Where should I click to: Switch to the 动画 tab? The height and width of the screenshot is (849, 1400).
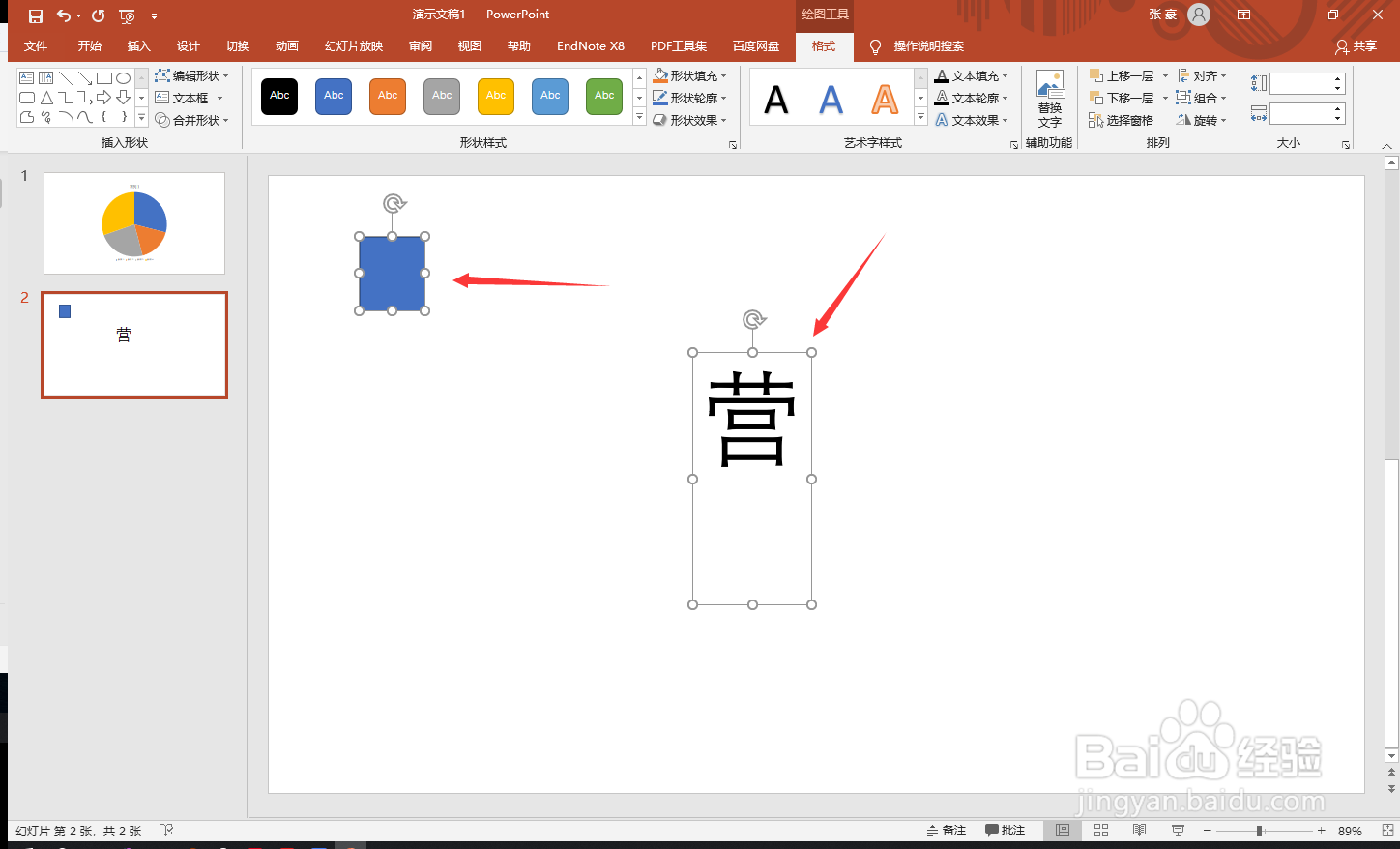click(x=287, y=46)
